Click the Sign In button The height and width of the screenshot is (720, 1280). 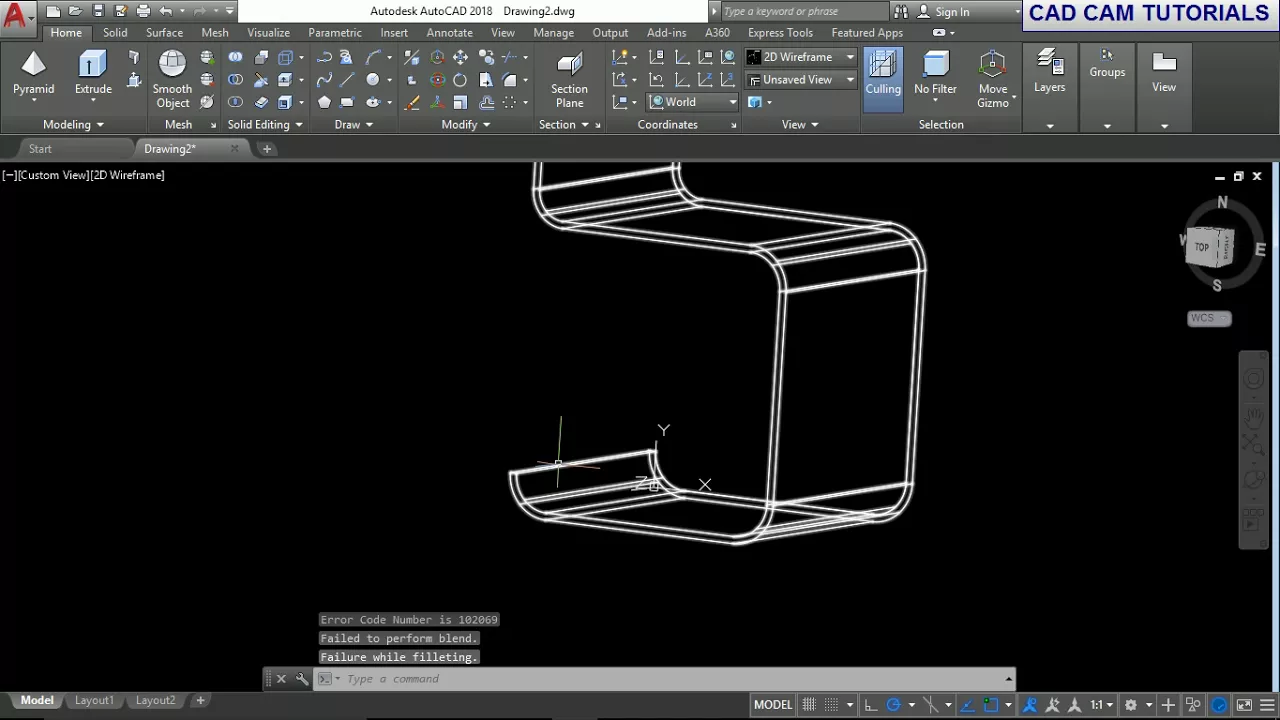944,12
